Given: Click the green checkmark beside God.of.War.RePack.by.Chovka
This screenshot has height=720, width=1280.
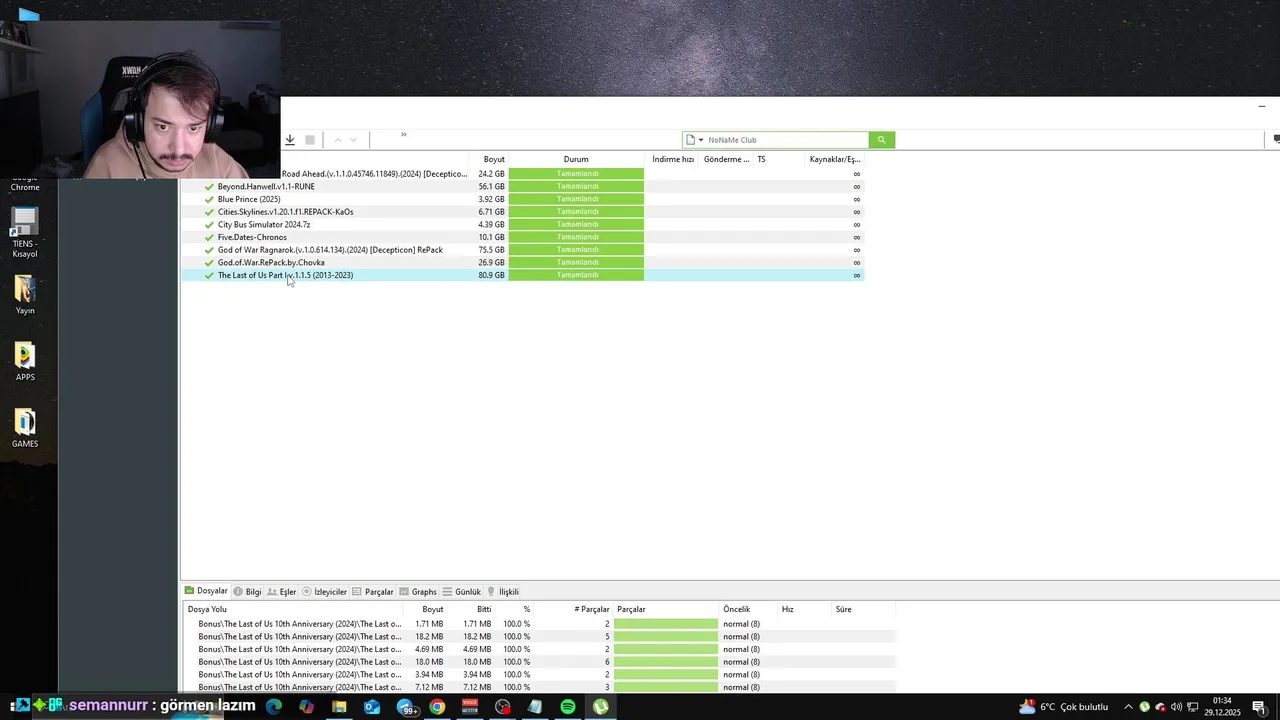Looking at the screenshot, I should tap(209, 263).
